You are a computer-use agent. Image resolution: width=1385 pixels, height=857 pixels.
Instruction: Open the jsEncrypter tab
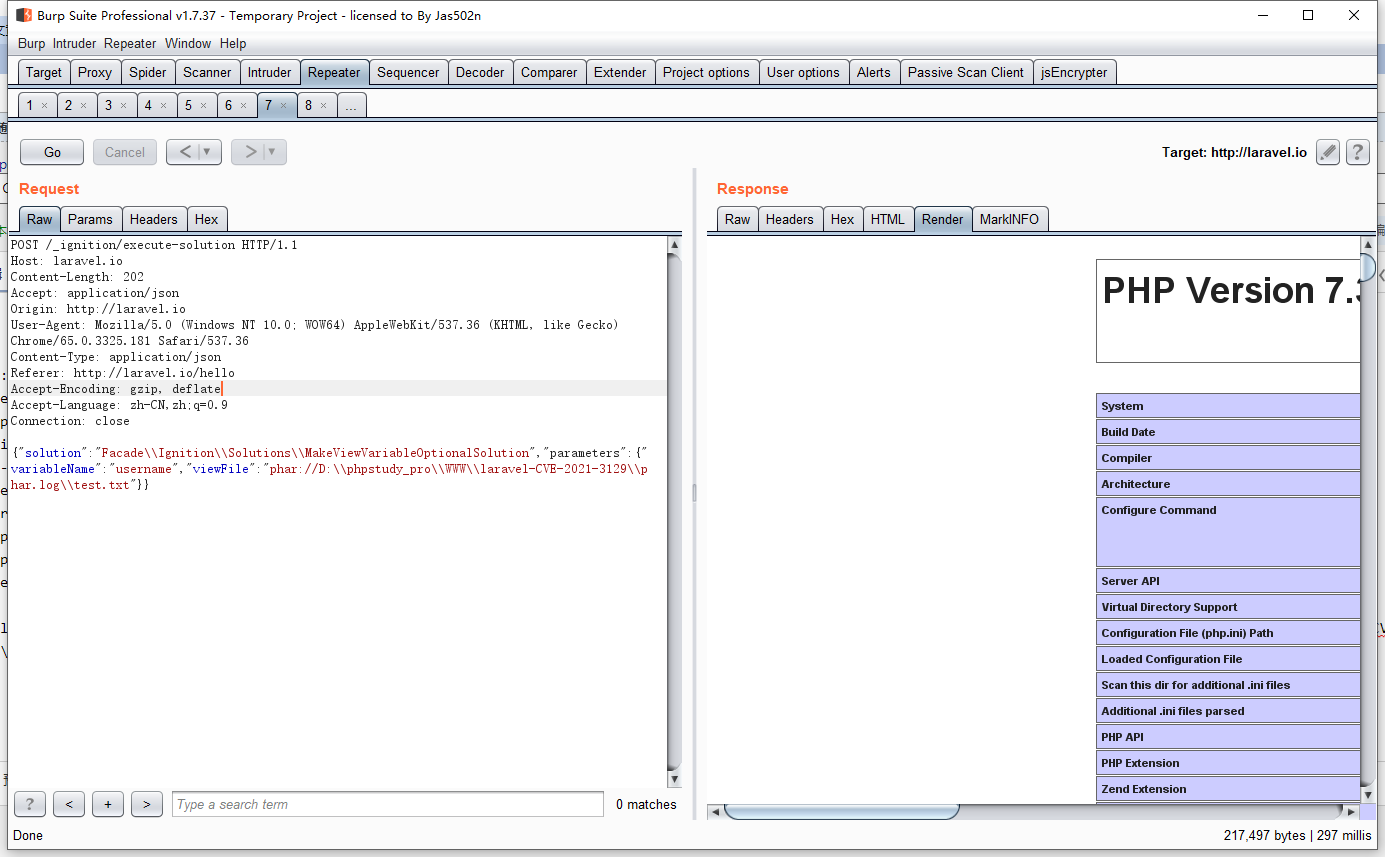pos(1074,72)
